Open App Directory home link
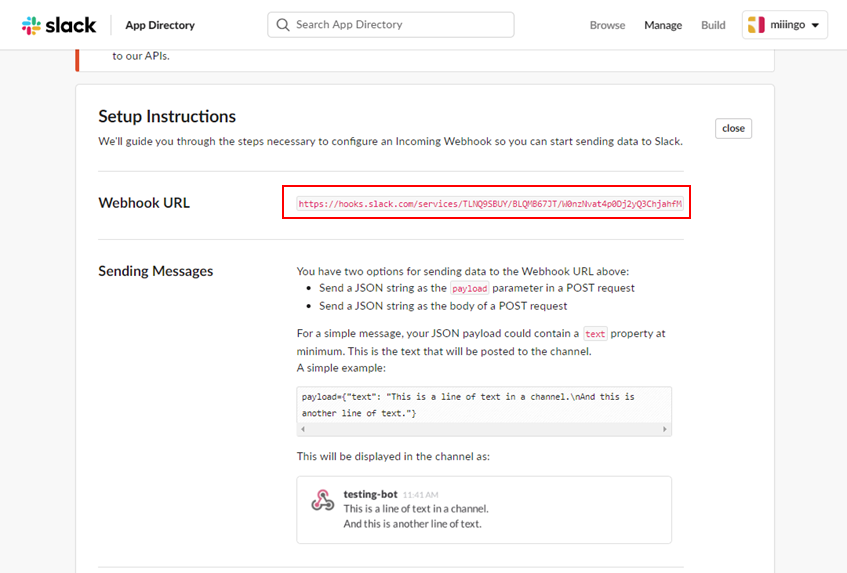This screenshot has width=847, height=573. (x=160, y=25)
